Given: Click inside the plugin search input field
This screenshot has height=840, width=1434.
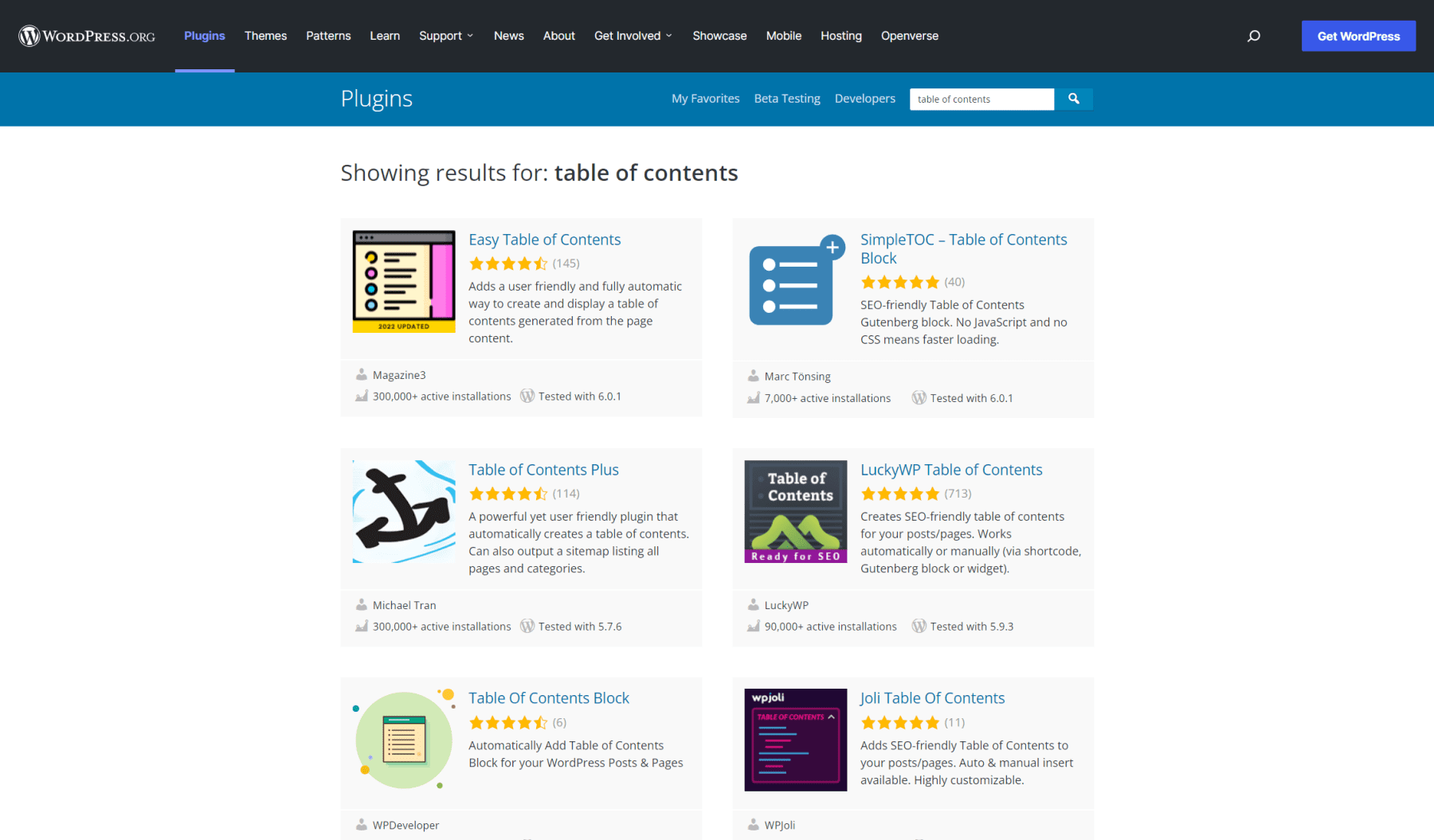Looking at the screenshot, I should pyautogui.click(x=981, y=99).
